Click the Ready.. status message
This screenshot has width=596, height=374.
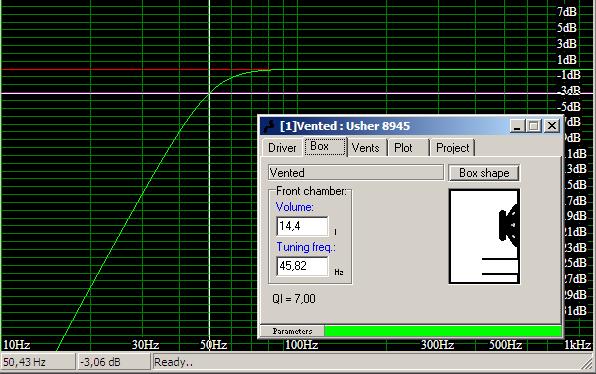tap(173, 363)
